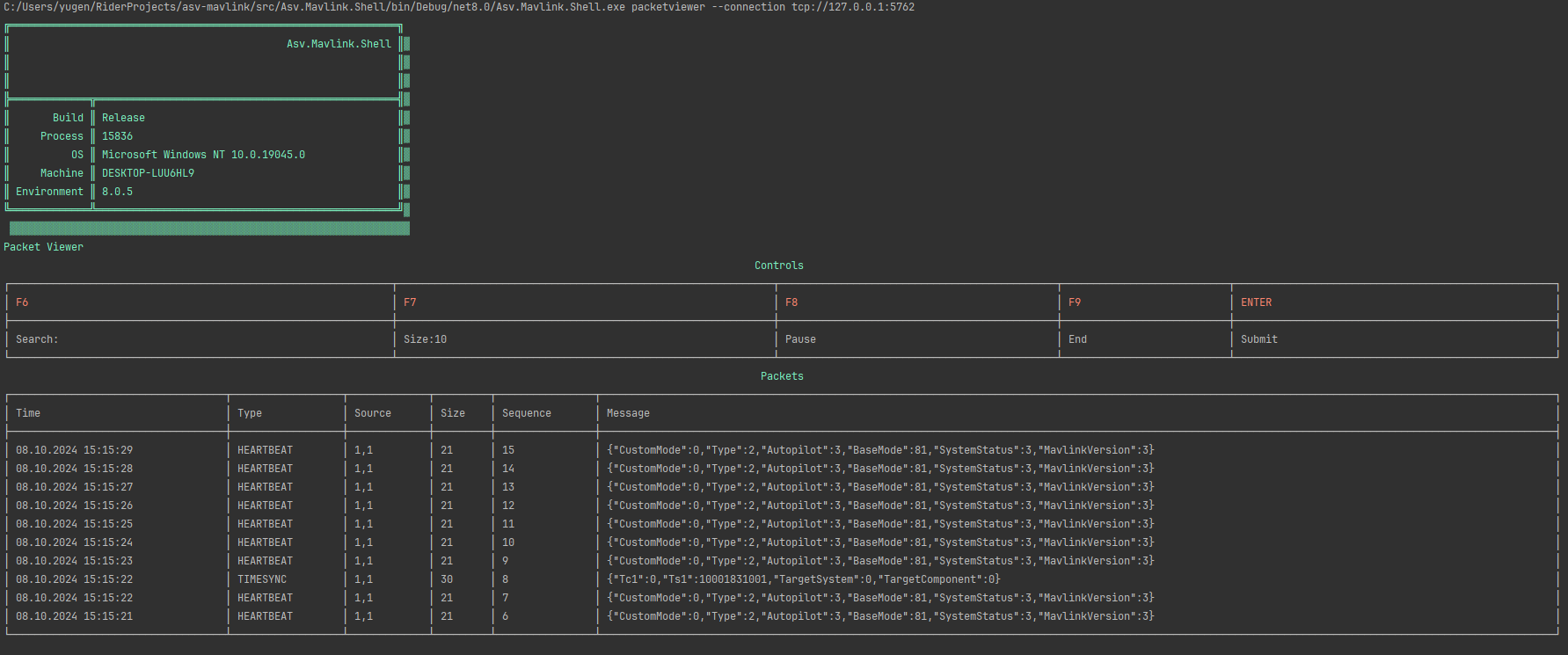Select the process ID 15836
Viewport: 1568px width, 655px height.
coord(117,136)
